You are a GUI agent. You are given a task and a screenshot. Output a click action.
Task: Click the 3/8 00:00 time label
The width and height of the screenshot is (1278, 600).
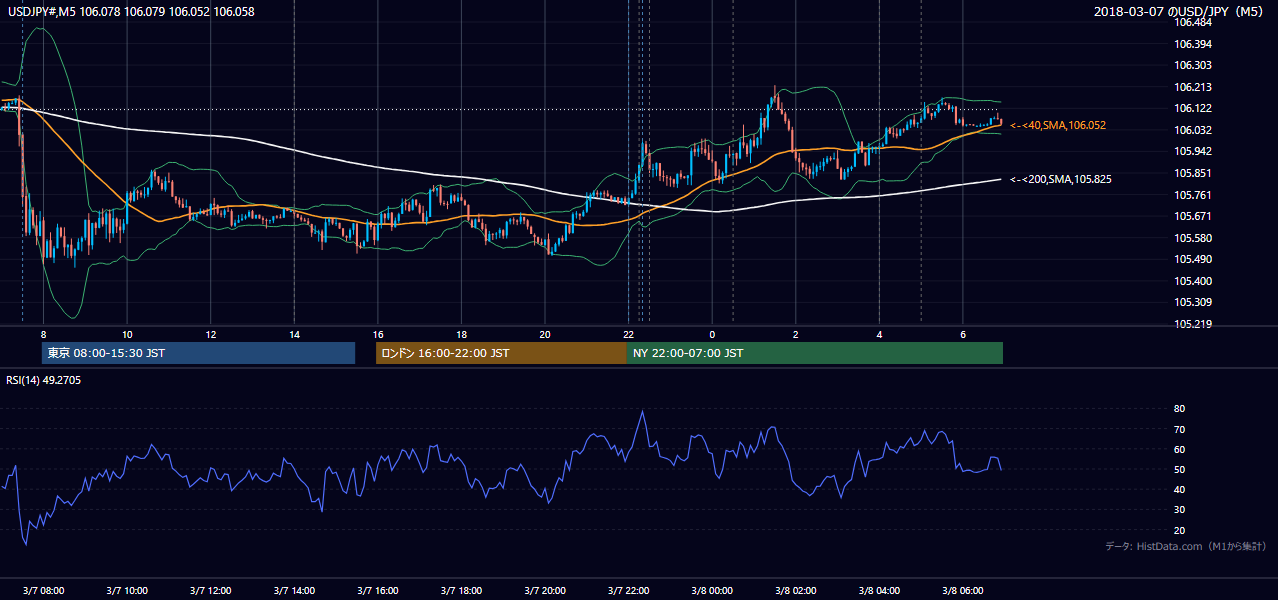(712, 591)
